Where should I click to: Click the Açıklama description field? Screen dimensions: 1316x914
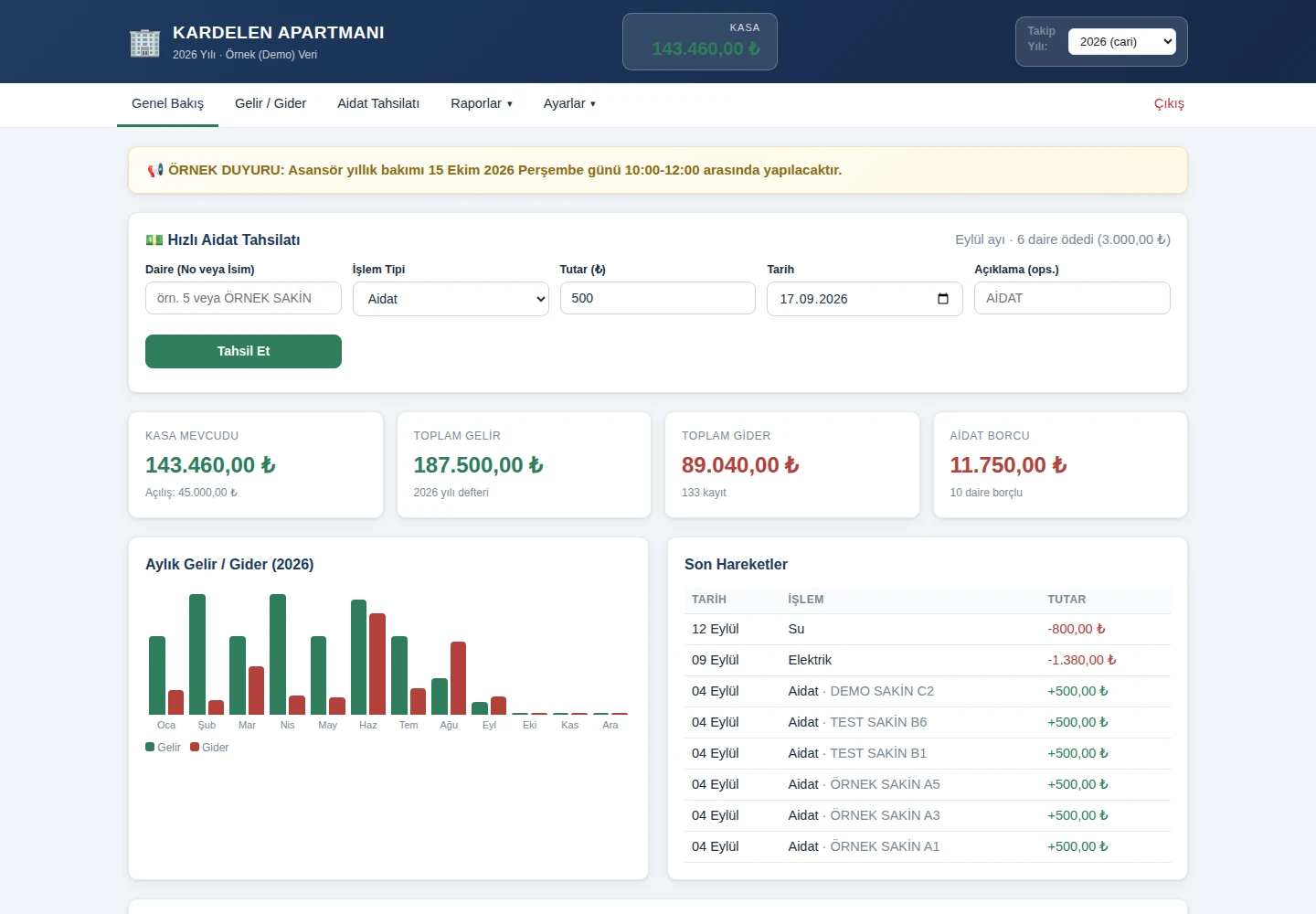1072,298
